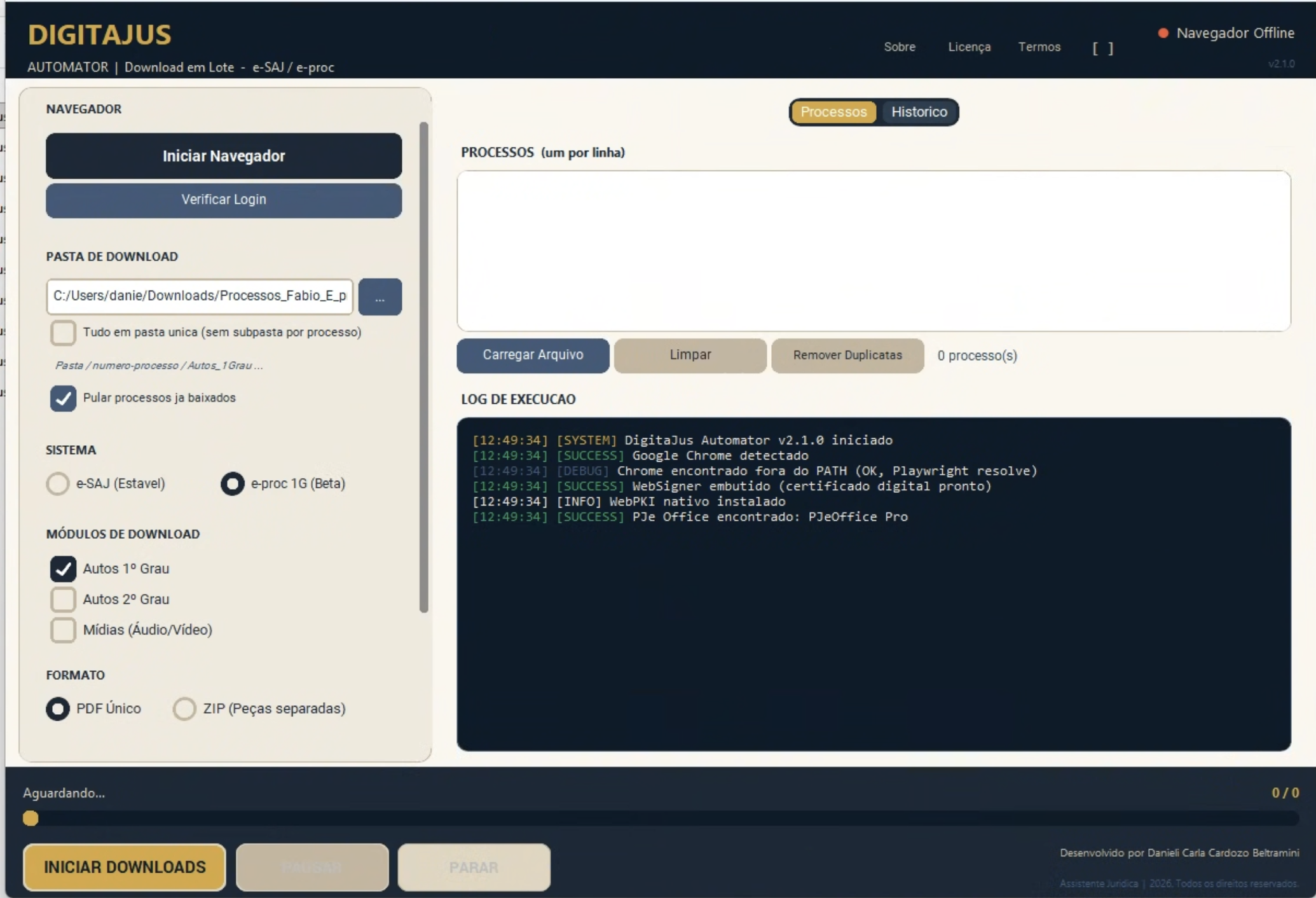Screen dimensions: 1316x898
Task: Enable Tudo em pasta unica checkbox
Action: 63,333
